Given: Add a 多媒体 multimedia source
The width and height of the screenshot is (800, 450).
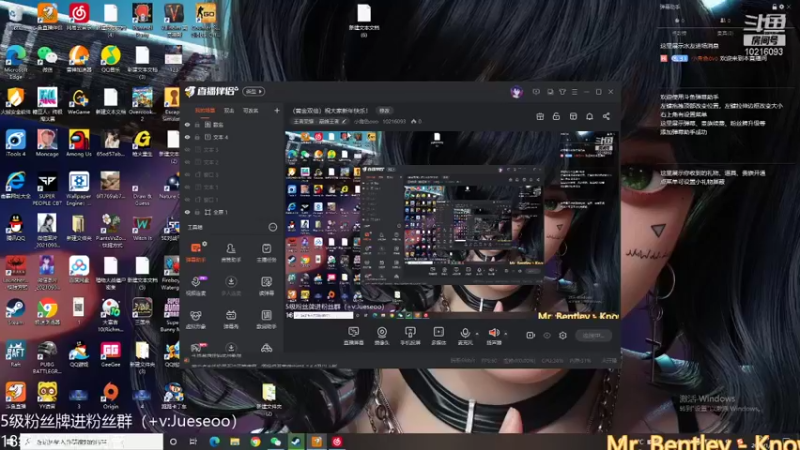Looking at the screenshot, I should 438,336.
